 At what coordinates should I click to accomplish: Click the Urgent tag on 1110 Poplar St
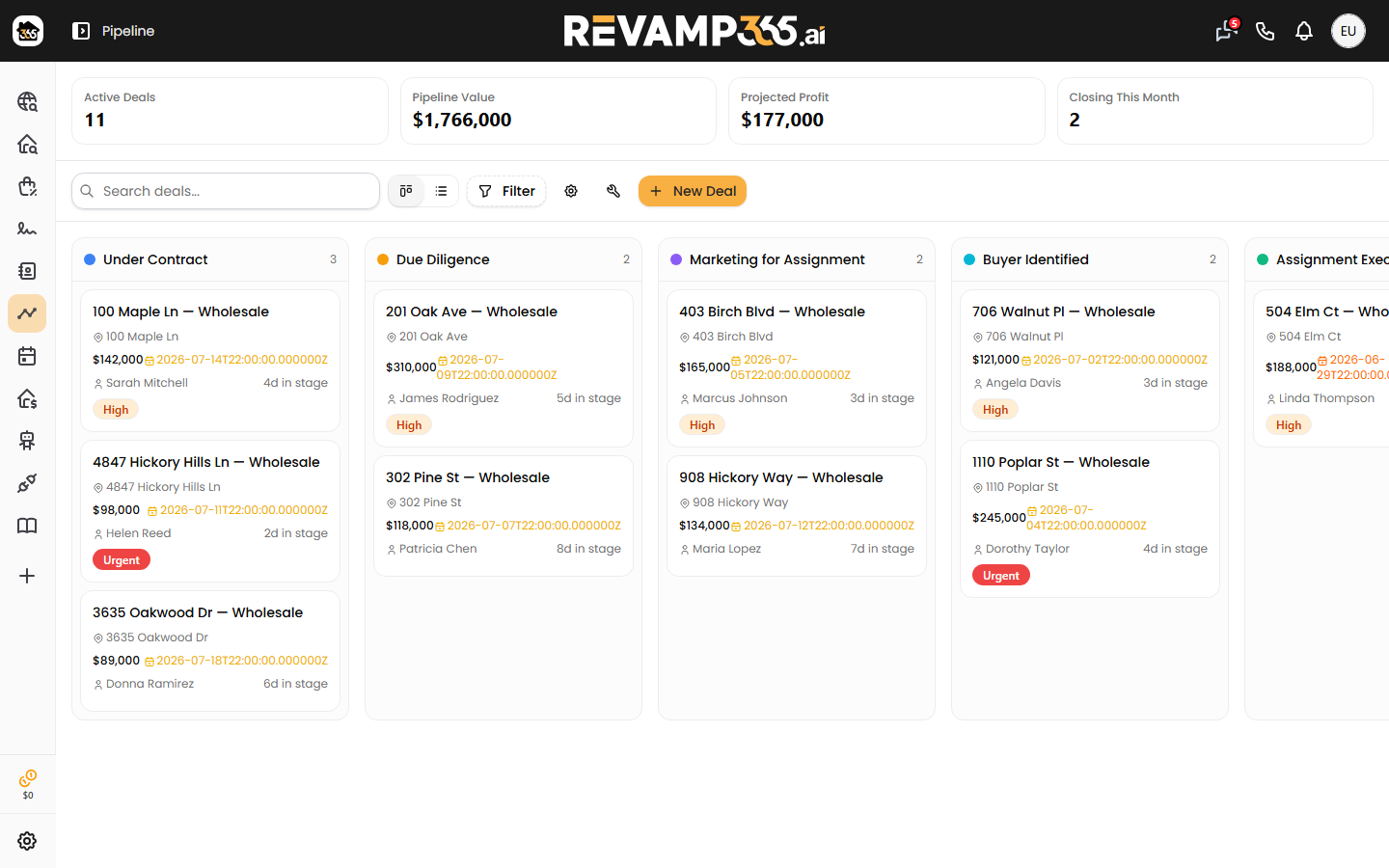(1001, 576)
